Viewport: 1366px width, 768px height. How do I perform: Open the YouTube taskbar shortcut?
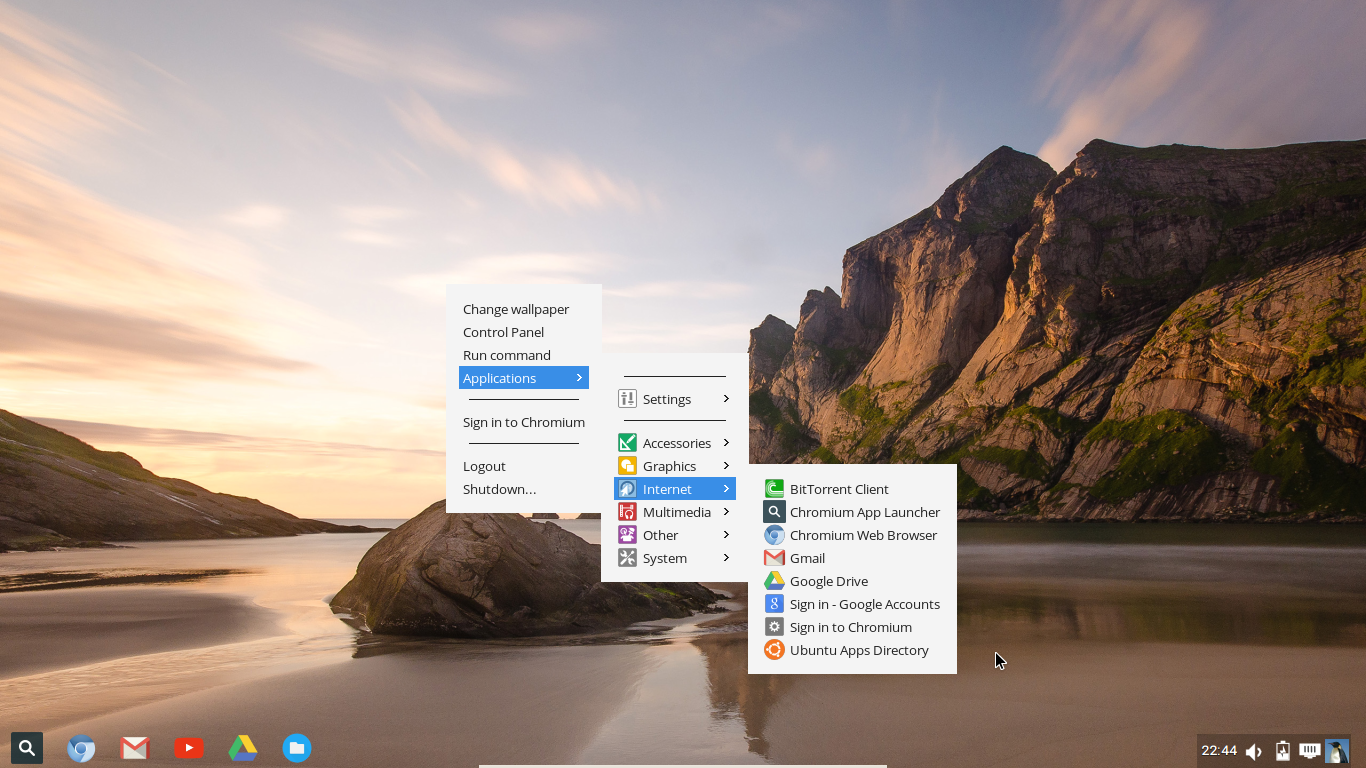[189, 748]
